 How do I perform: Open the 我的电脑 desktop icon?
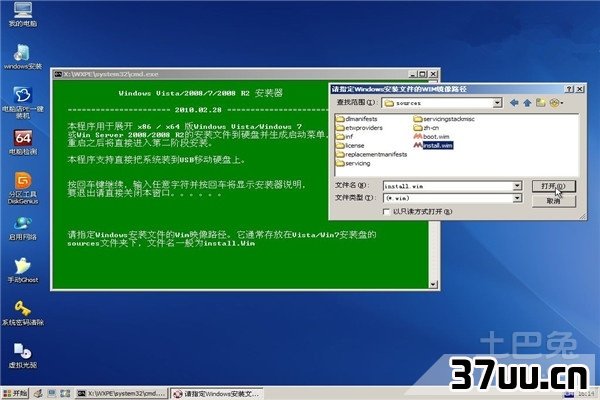pos(23,13)
